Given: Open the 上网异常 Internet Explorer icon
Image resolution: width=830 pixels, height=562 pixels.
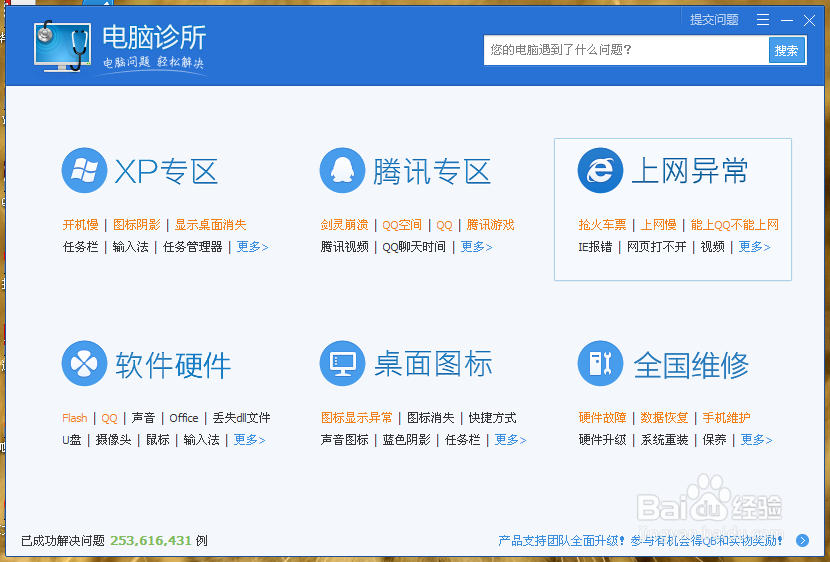Looking at the screenshot, I should click(x=600, y=170).
